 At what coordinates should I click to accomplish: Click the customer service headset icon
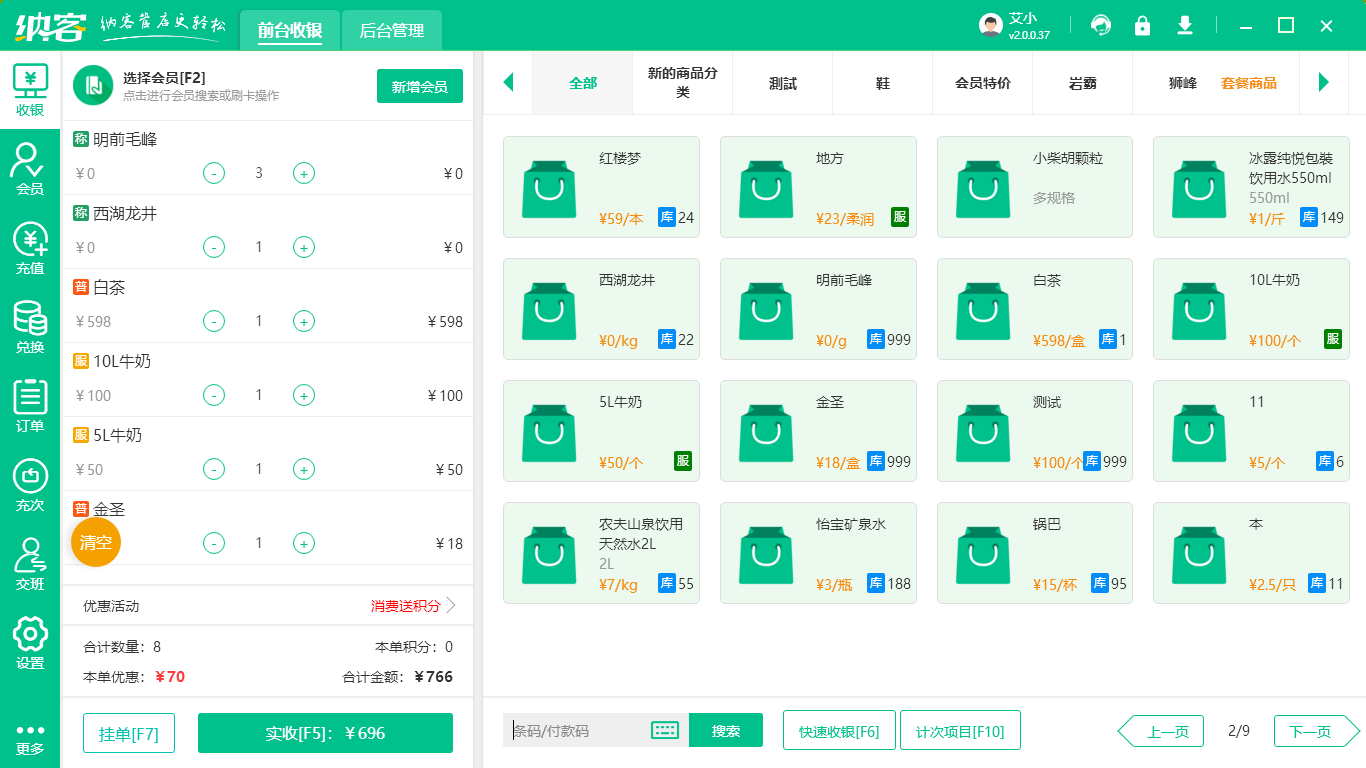point(1101,25)
